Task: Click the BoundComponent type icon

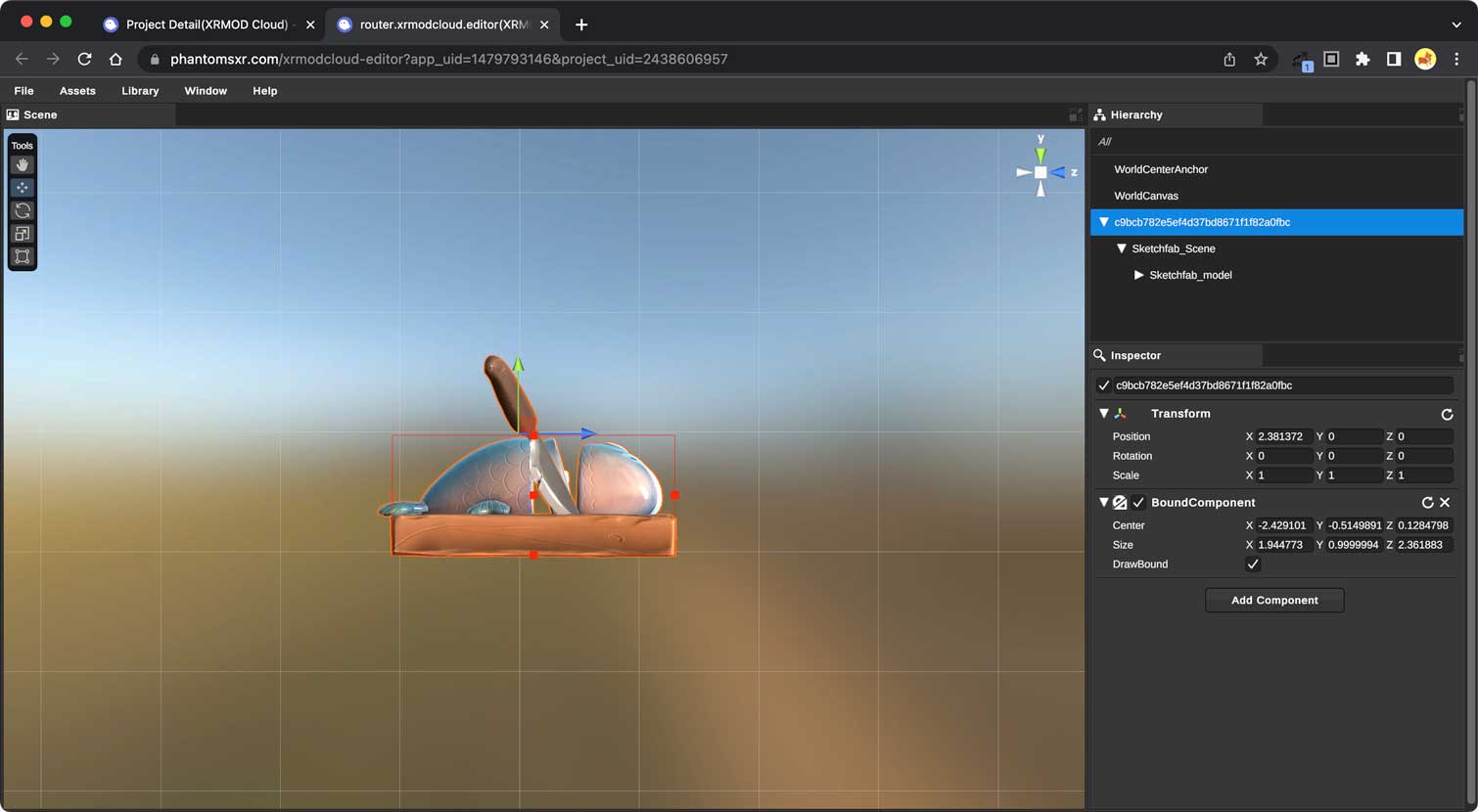Action: 1120,503
